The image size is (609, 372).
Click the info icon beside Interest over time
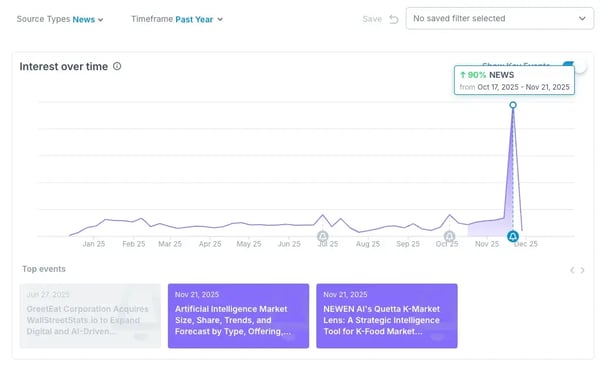117,66
